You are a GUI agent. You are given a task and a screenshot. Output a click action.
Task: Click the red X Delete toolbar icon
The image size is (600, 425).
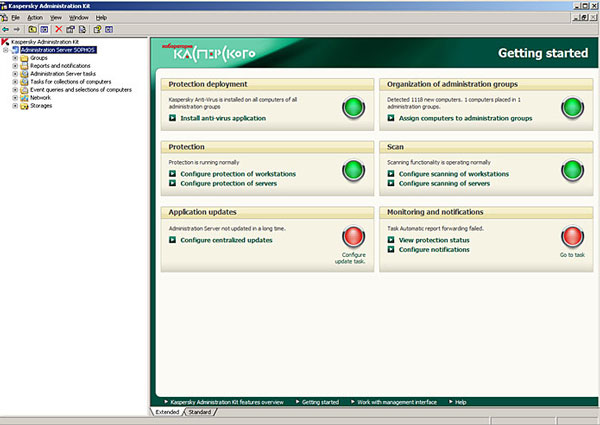point(59,29)
